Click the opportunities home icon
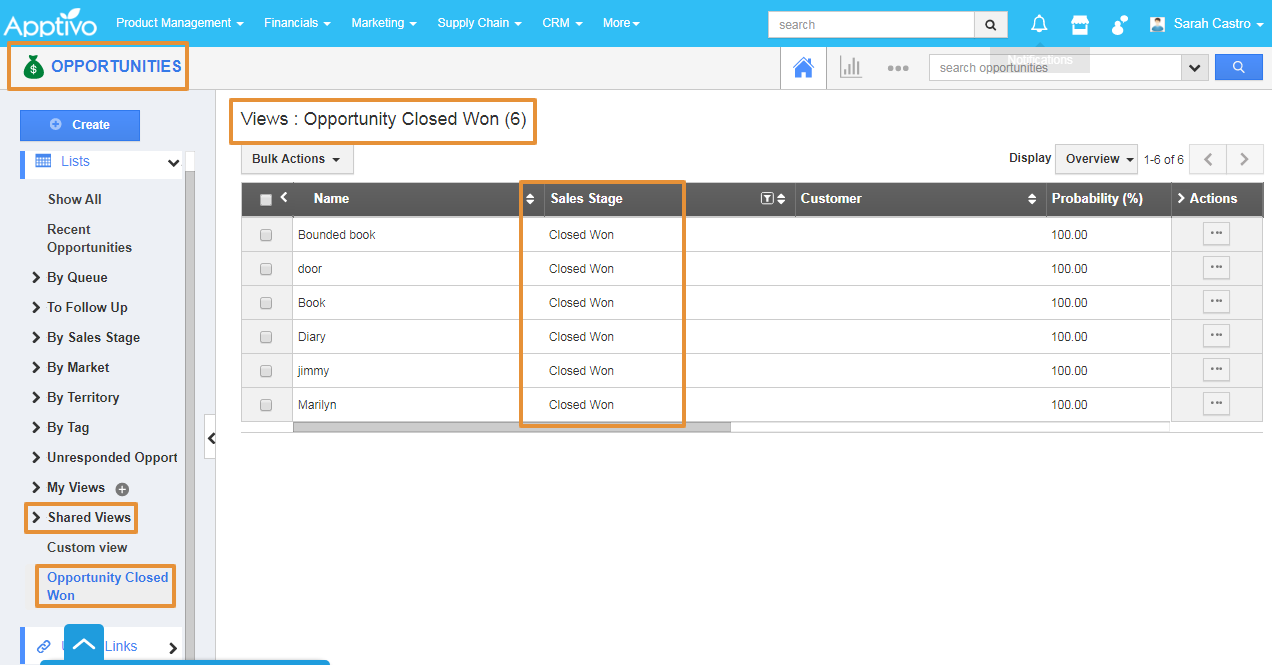This screenshot has height=665, width=1272. (x=803, y=68)
